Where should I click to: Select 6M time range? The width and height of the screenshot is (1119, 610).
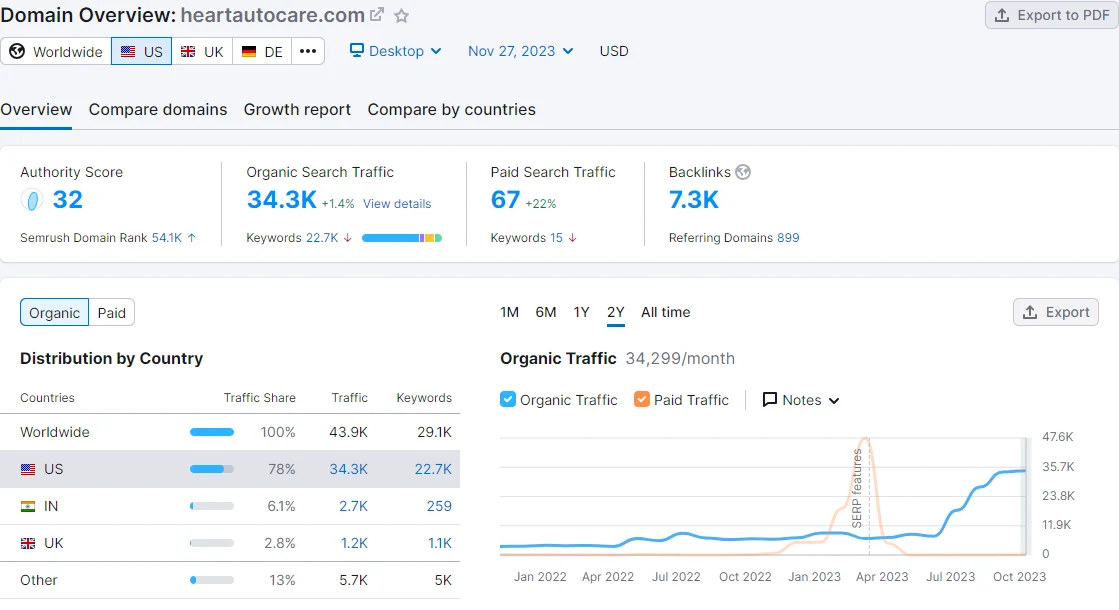click(546, 312)
